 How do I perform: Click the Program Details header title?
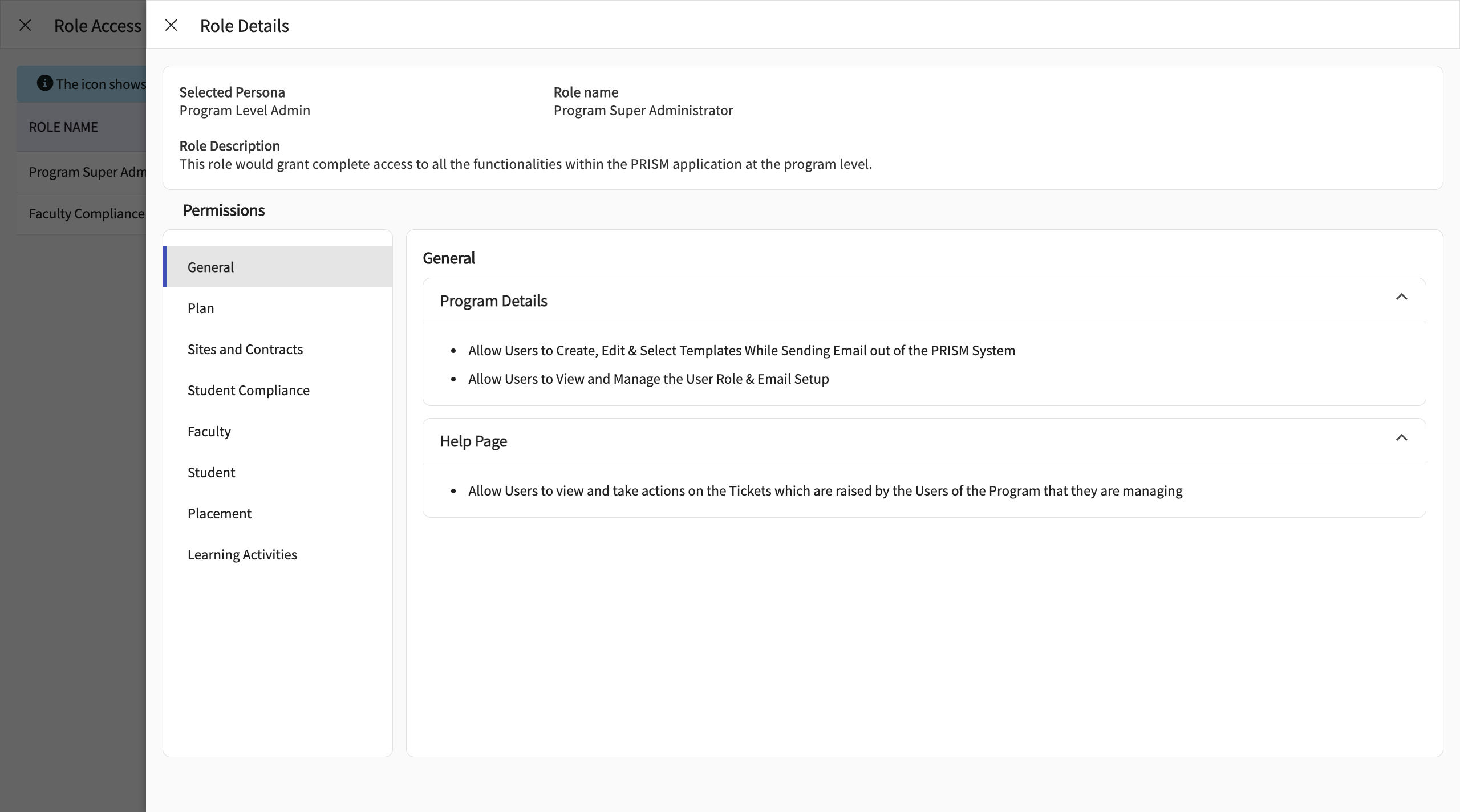(x=493, y=301)
